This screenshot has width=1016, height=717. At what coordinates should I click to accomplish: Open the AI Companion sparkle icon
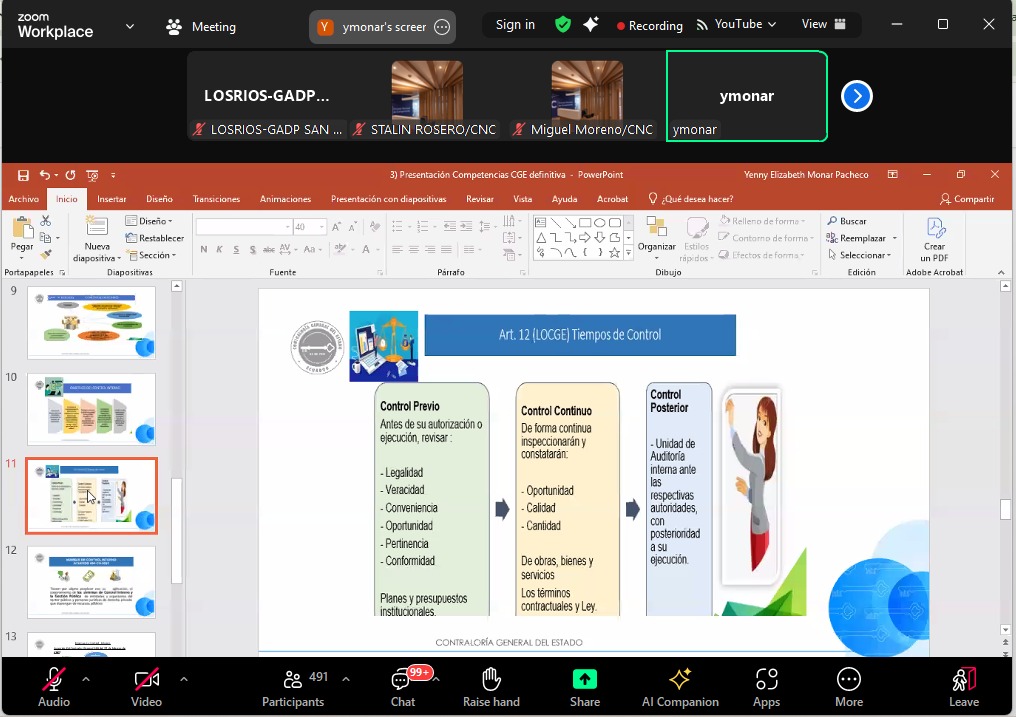680,680
